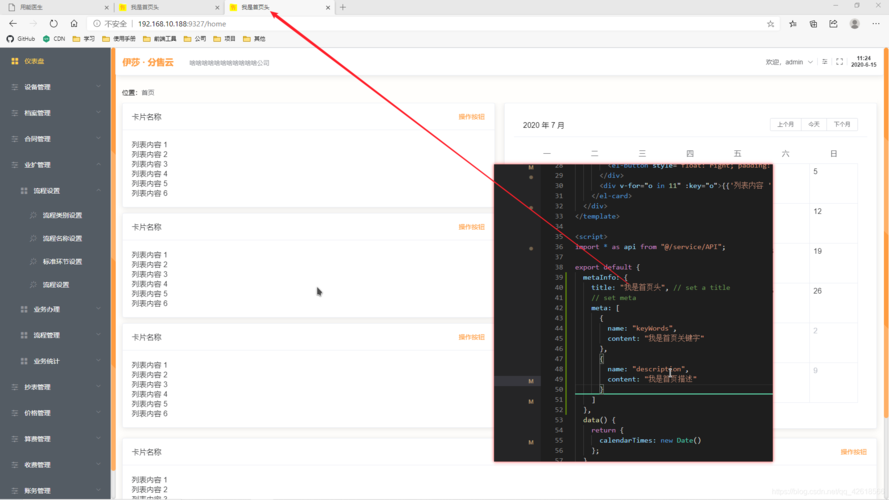Click 操作按钮 at bottom right card
This screenshot has width=889, height=500.
[853, 452]
